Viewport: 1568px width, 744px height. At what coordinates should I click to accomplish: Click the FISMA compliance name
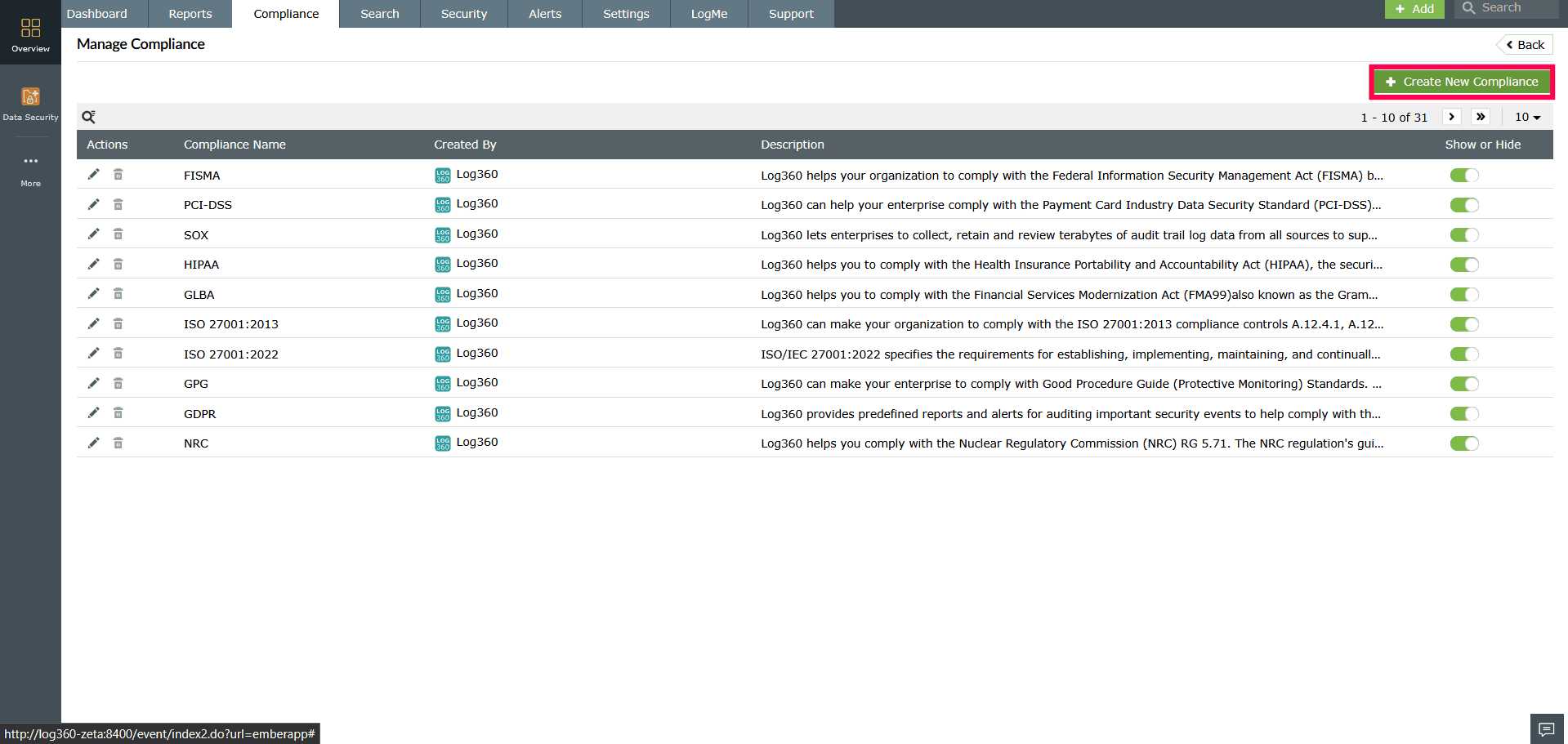[202, 176]
